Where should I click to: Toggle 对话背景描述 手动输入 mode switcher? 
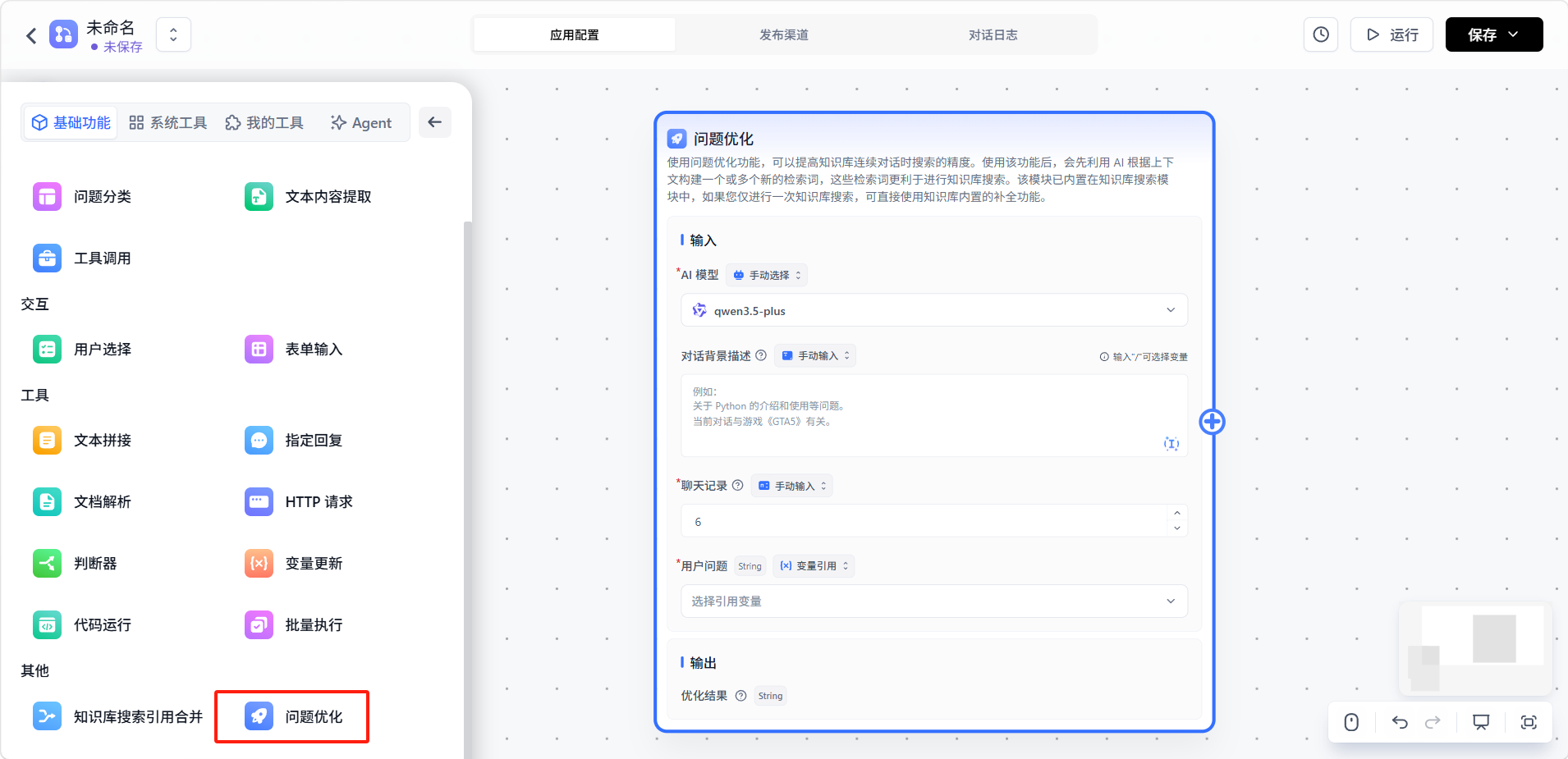point(816,356)
